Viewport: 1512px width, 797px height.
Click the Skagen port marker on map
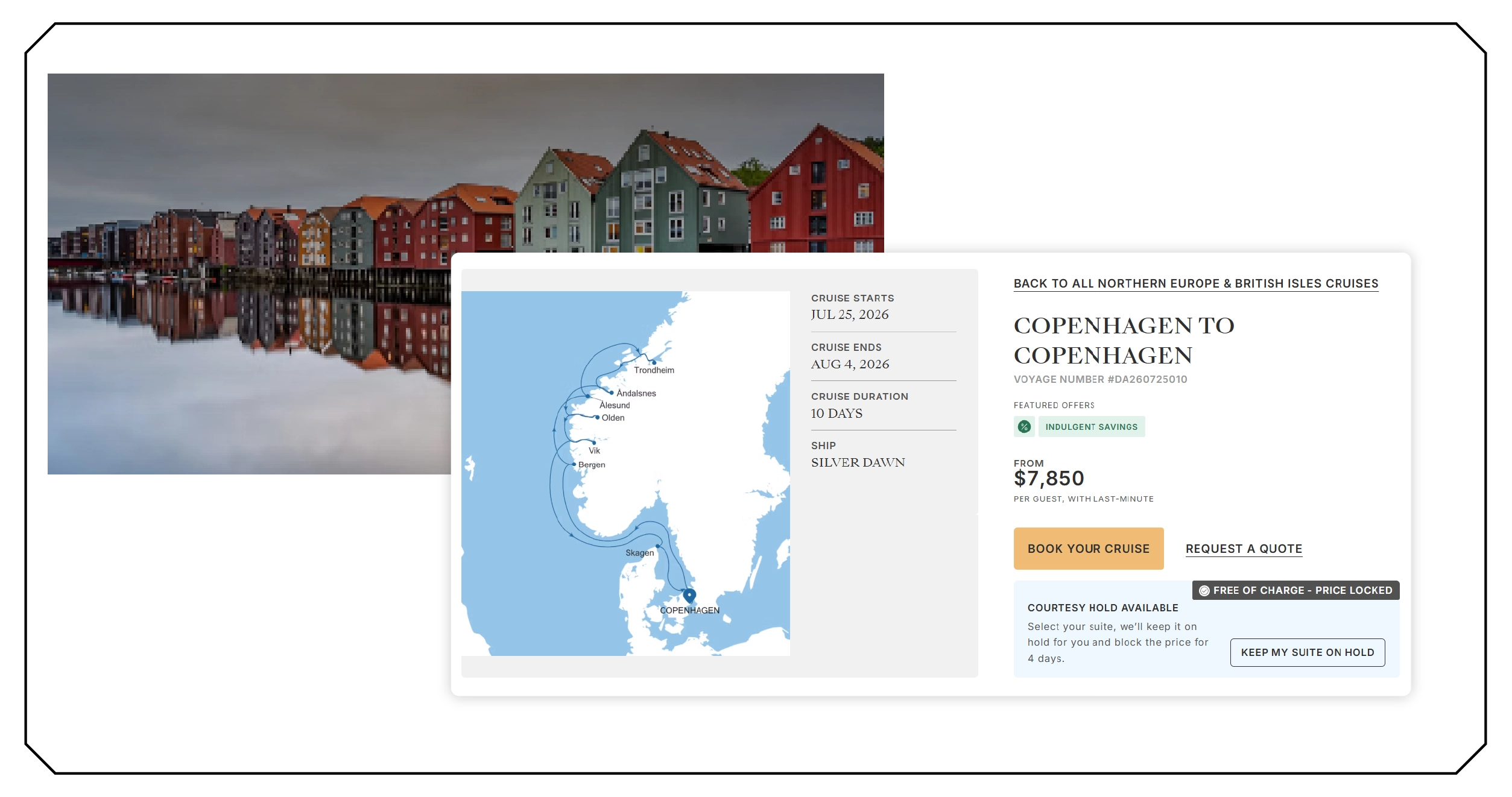[x=658, y=546]
